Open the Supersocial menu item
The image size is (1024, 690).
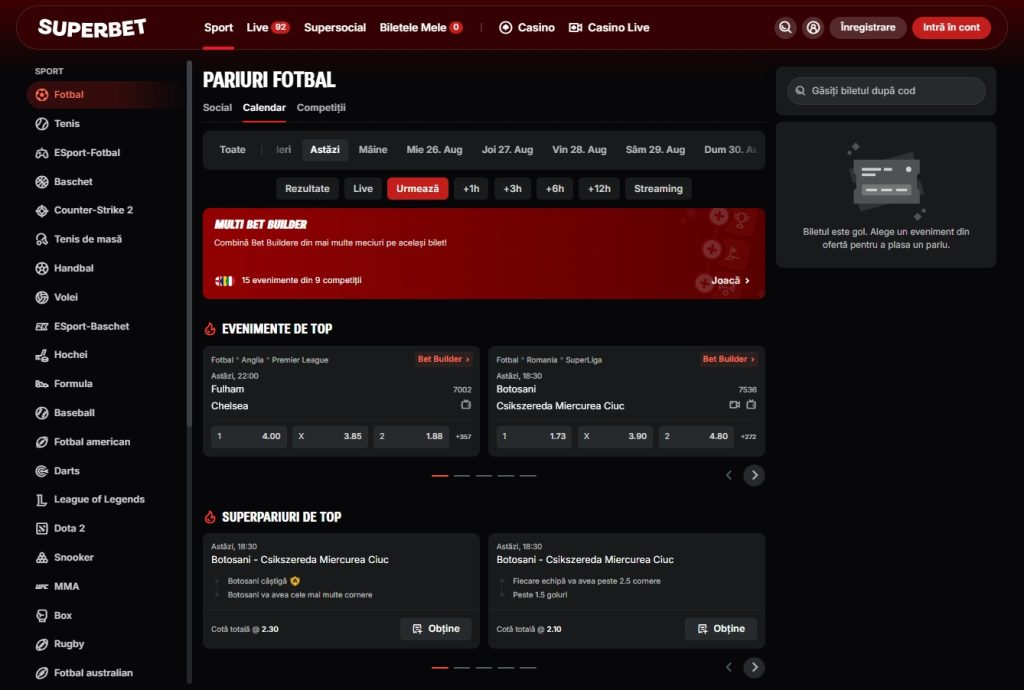click(x=334, y=27)
